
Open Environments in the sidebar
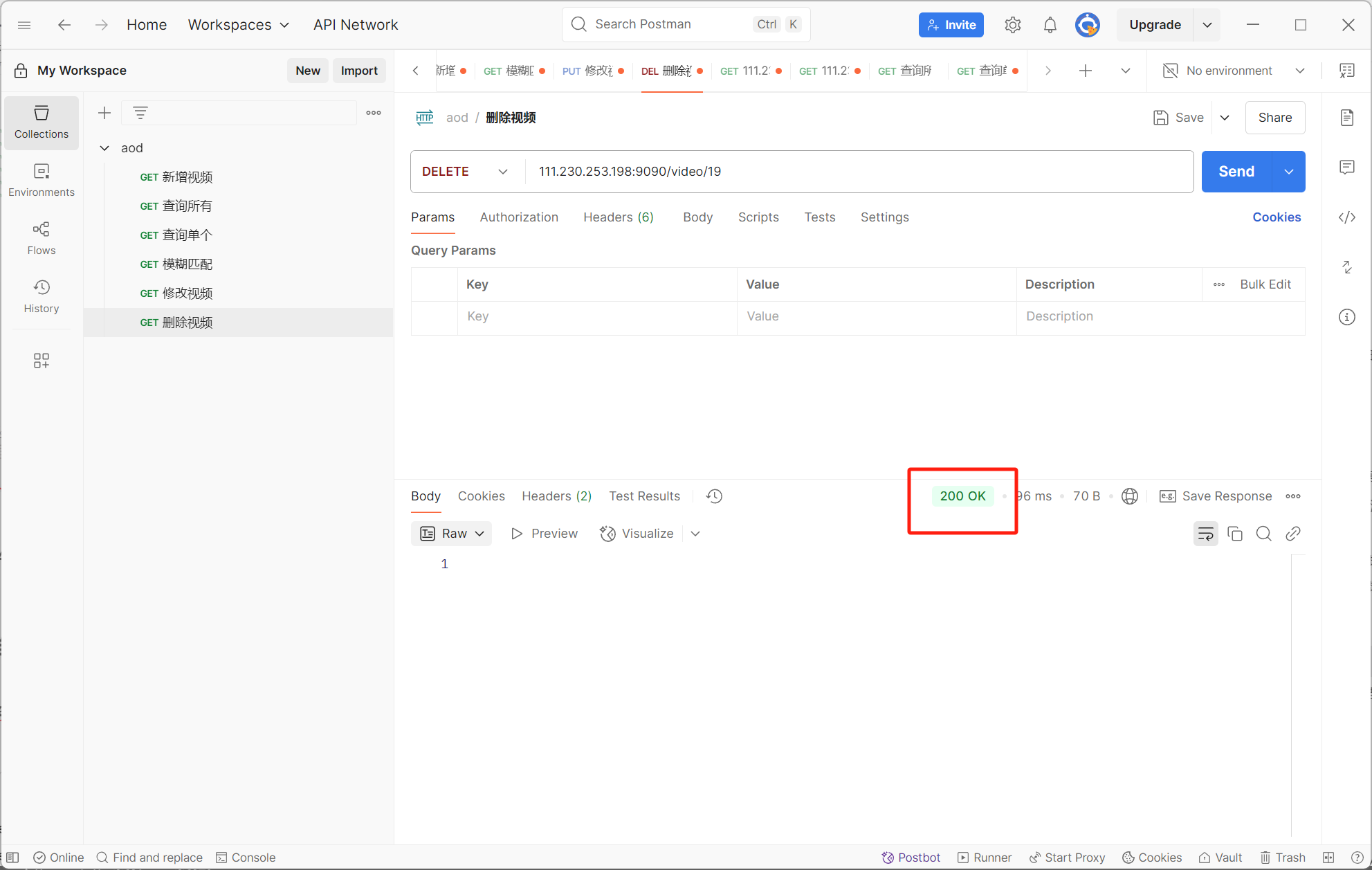coord(42,180)
